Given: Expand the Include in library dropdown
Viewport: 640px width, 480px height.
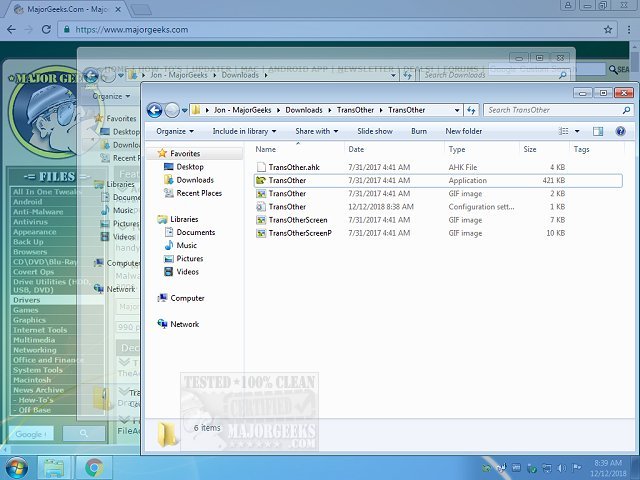Looking at the screenshot, I should coord(245,131).
